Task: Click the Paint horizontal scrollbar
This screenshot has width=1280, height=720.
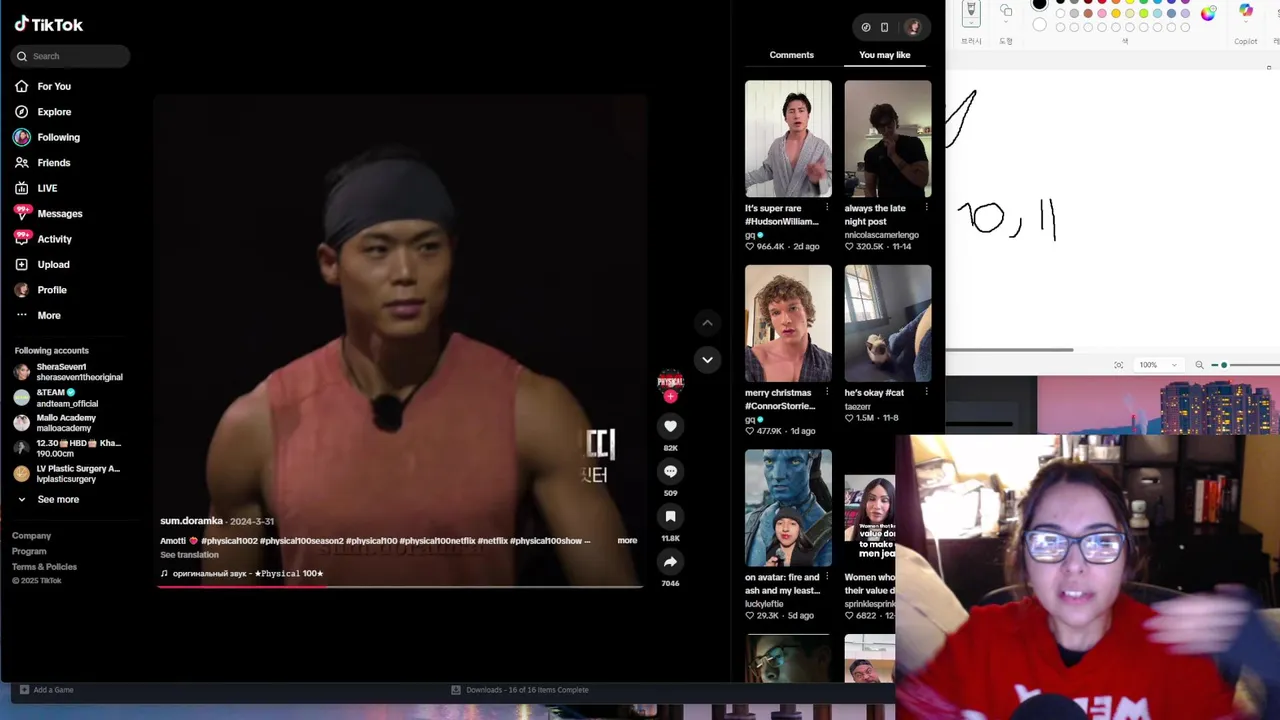Action: (1010, 350)
